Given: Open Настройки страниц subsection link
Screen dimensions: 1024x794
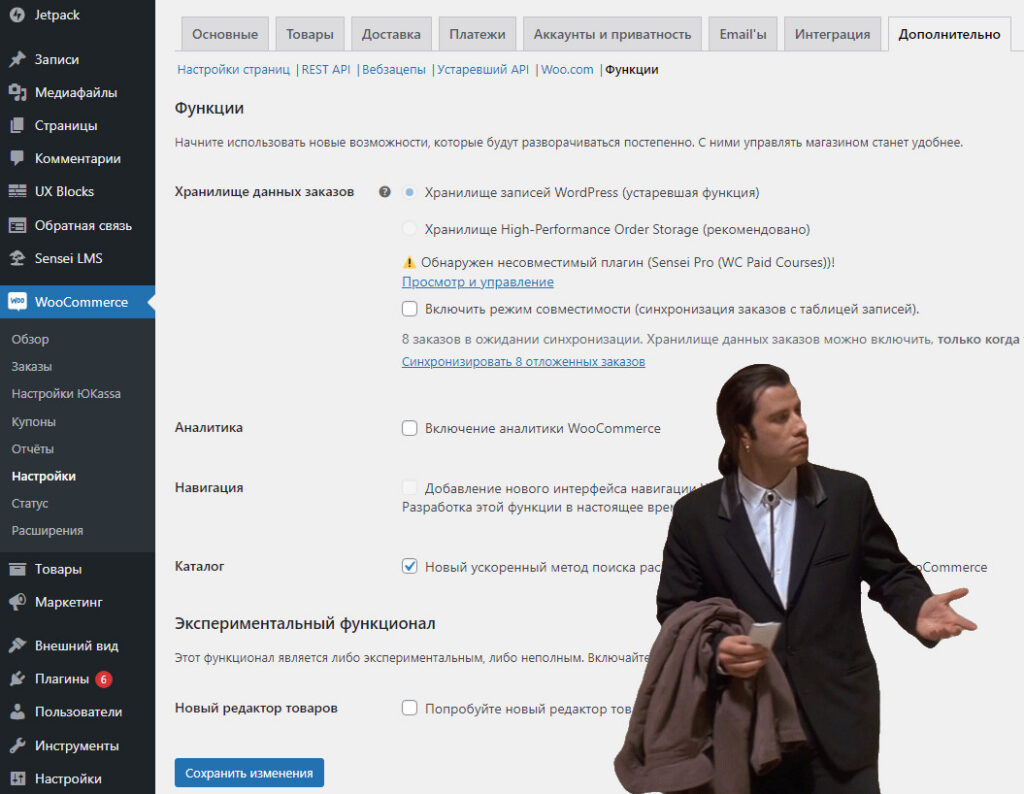Looking at the screenshot, I should (x=233, y=69).
